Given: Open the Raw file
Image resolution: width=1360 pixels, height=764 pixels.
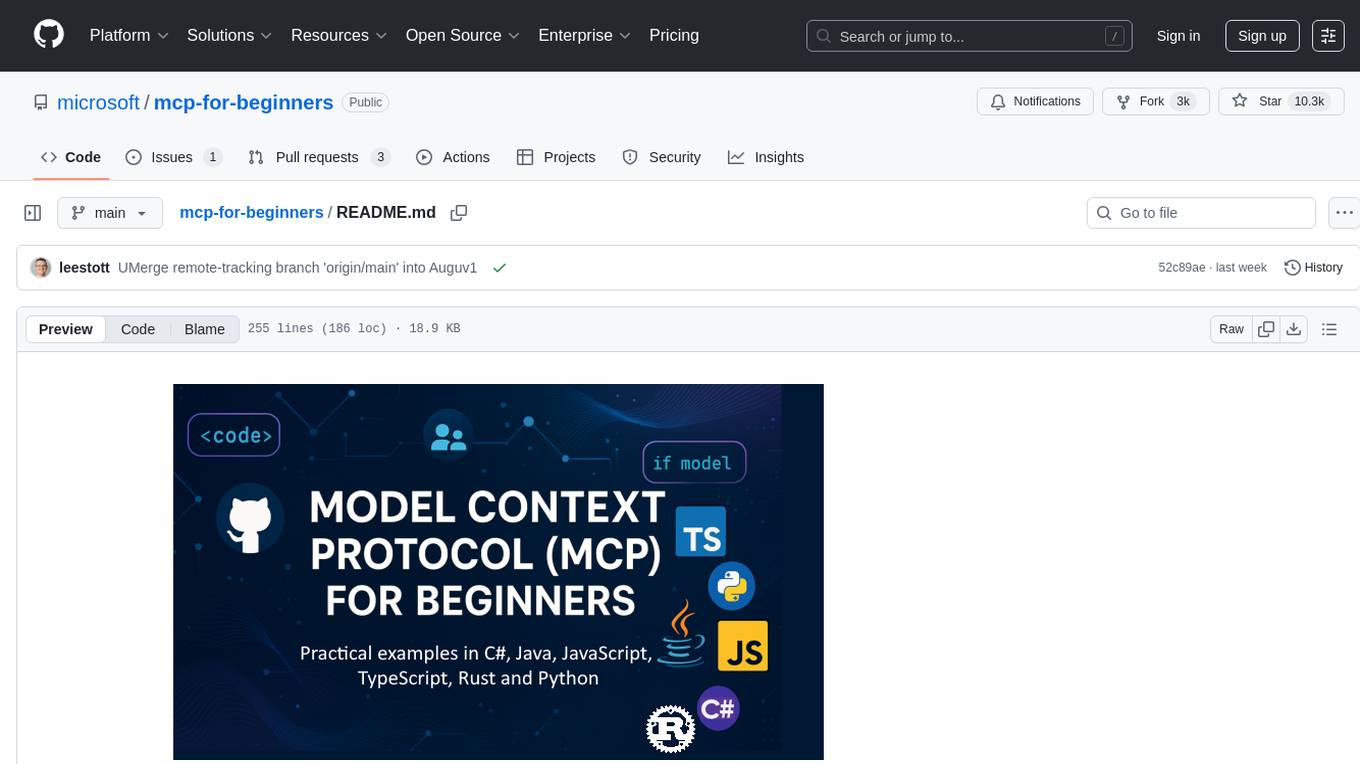Looking at the screenshot, I should tap(1231, 329).
